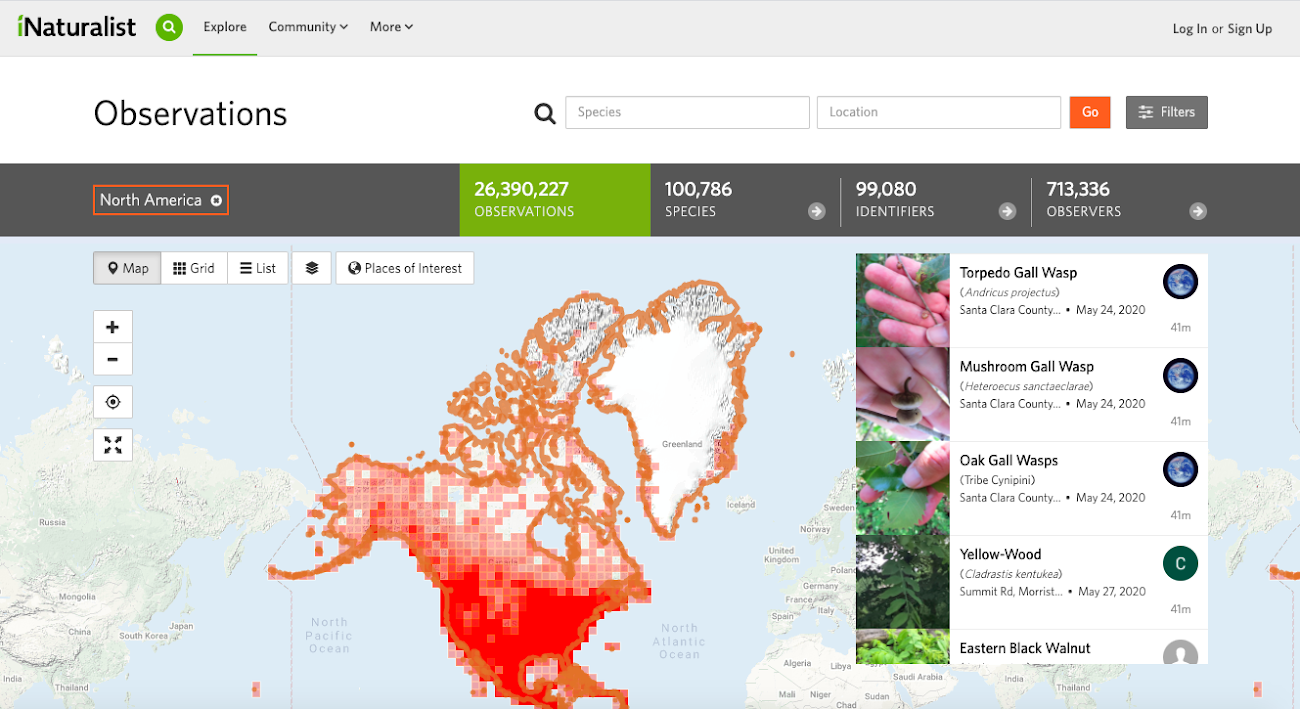The image size is (1300, 709).
Task: Click the Location search field
Action: [939, 112]
